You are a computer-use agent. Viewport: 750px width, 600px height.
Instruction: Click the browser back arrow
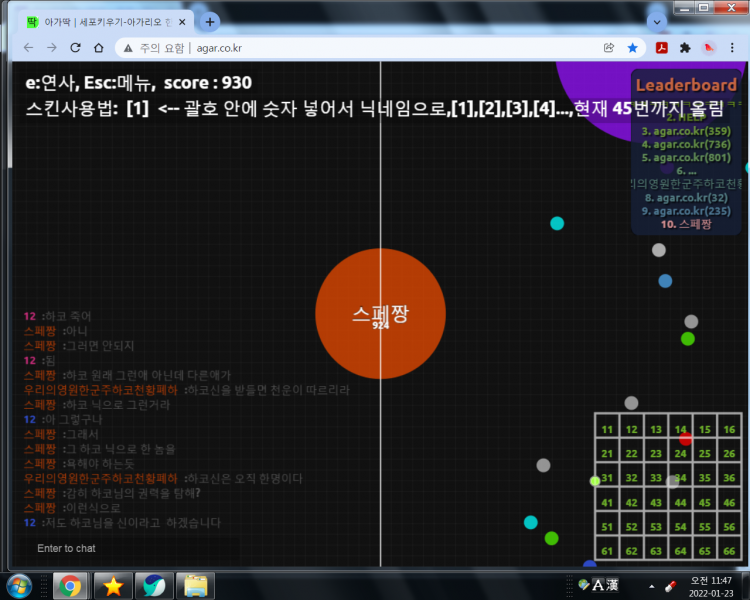[x=29, y=48]
